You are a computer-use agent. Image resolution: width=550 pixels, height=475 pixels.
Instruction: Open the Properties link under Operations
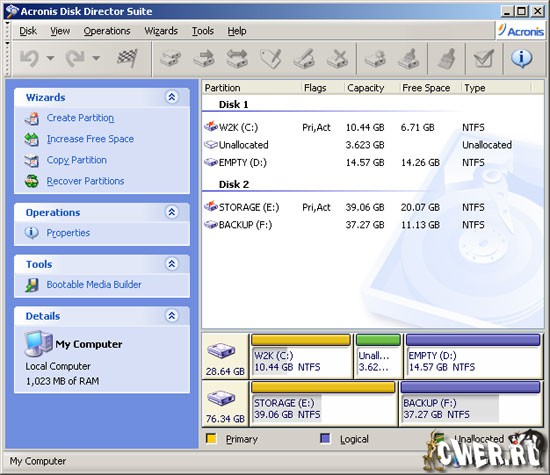[68, 233]
